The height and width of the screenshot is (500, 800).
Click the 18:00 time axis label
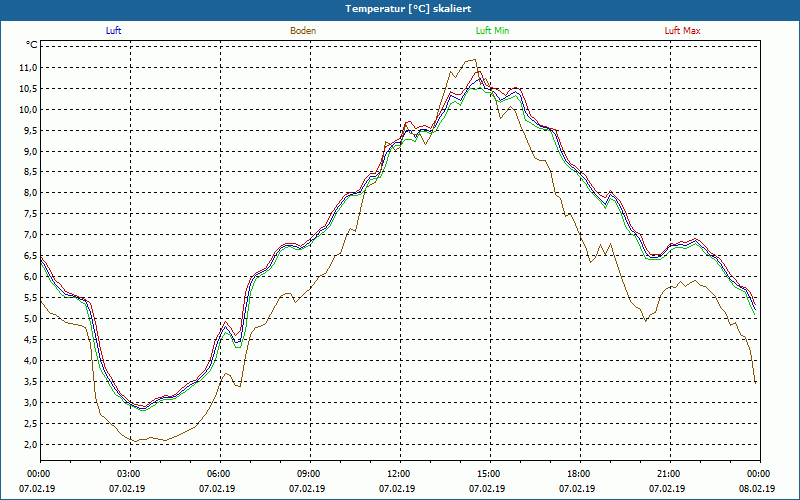tap(580, 474)
